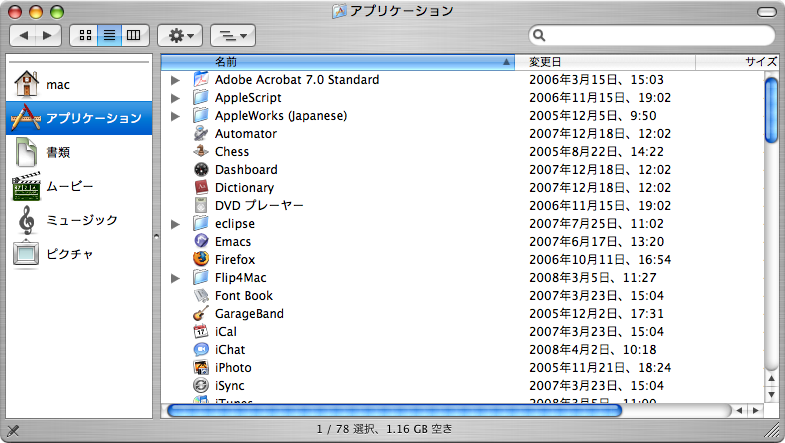The image size is (785, 443).
Task: Go back with the left arrow button
Action: coord(23,35)
